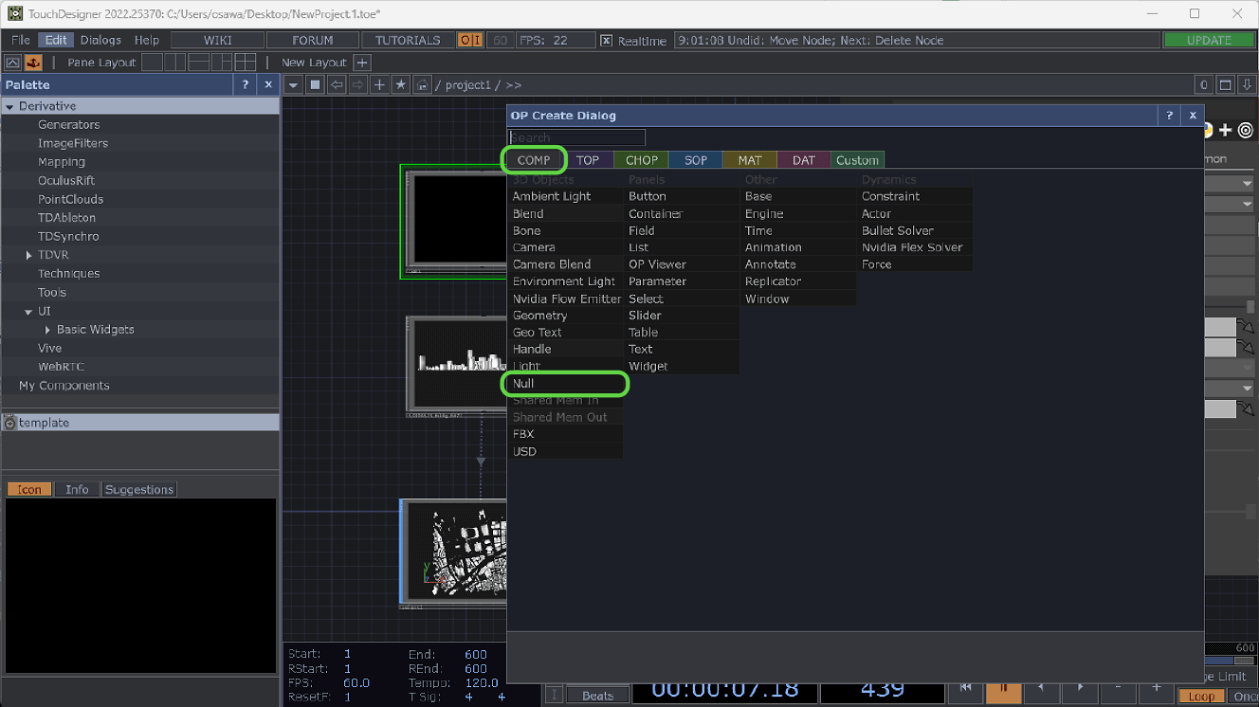Click the target circle icon in parameter panel
The height and width of the screenshot is (707, 1259).
(x=1245, y=130)
